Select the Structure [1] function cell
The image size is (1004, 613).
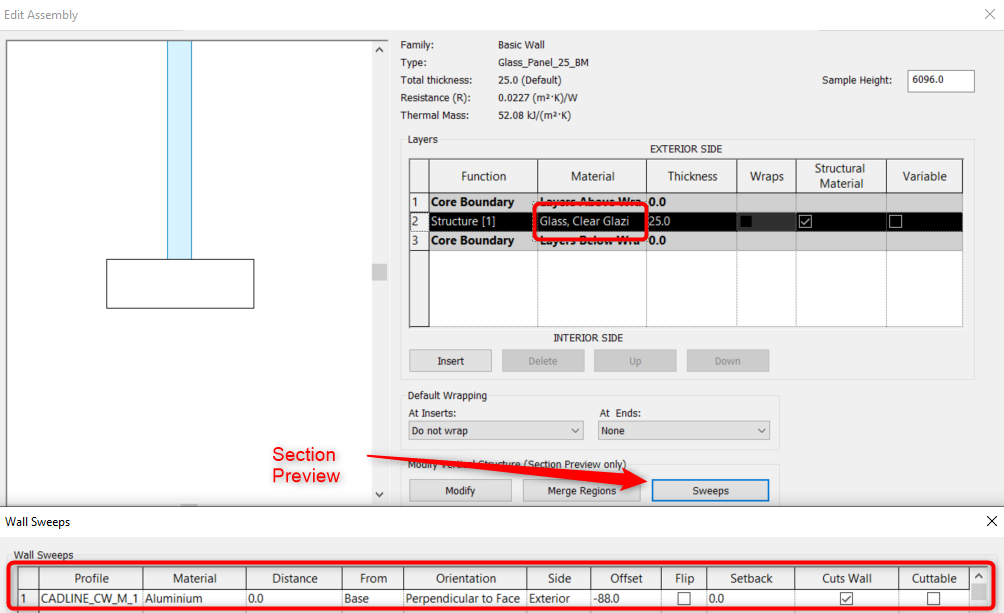coord(465,221)
